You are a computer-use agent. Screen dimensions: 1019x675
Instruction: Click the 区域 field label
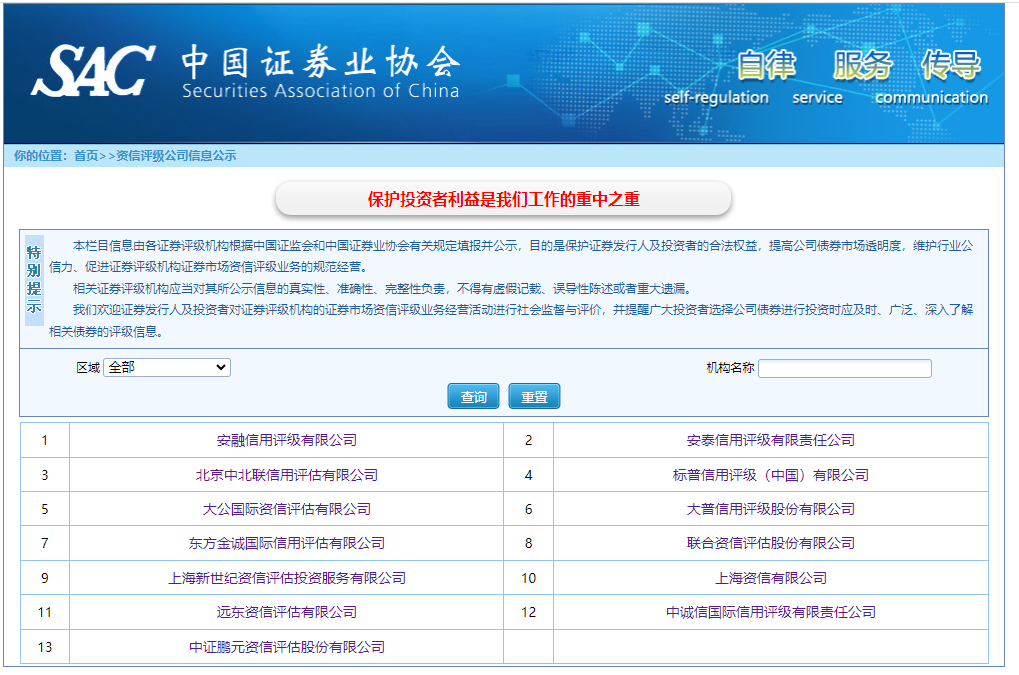(x=88, y=368)
